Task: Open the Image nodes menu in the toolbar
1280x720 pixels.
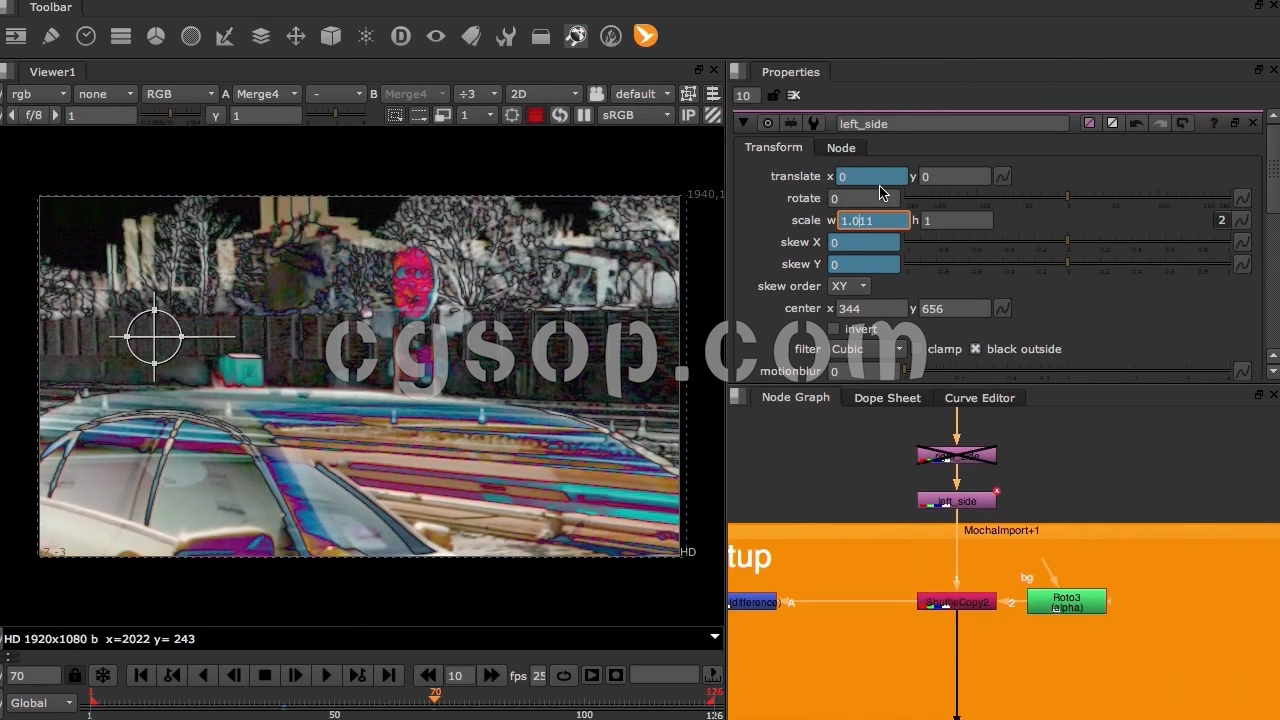Action: tap(15, 37)
